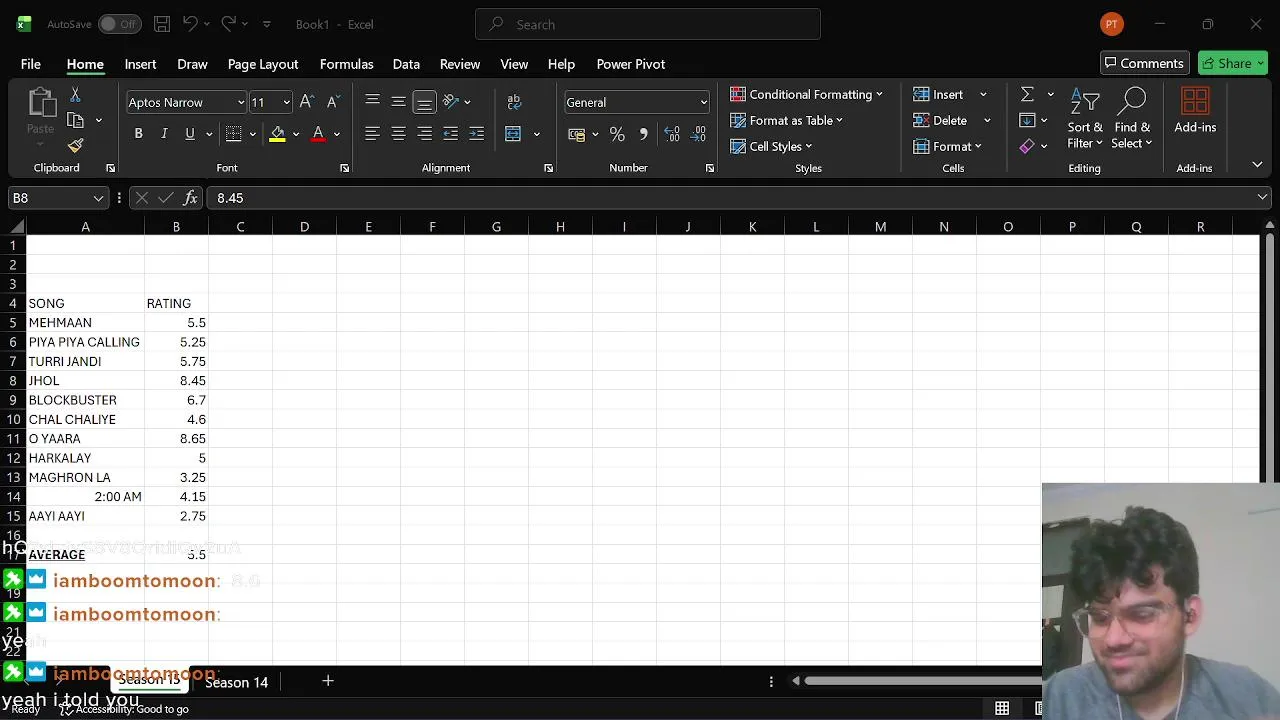Screen dimensions: 1280x720
Task: Click the Orientation angled text icon
Action: click(451, 101)
